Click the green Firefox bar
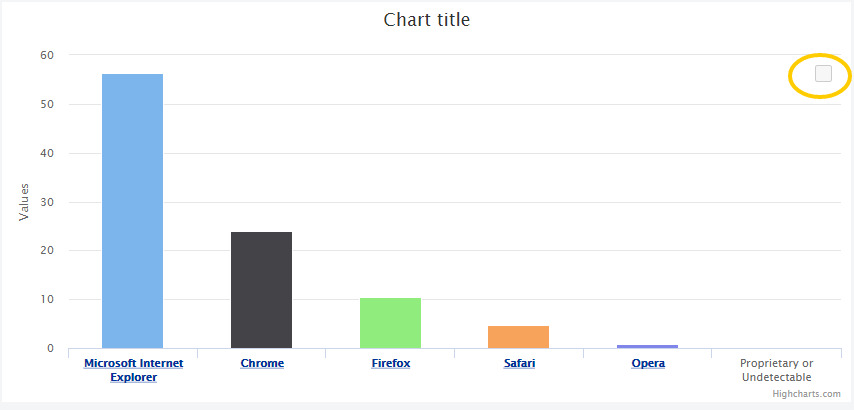The height and width of the screenshot is (410, 854). click(x=391, y=323)
